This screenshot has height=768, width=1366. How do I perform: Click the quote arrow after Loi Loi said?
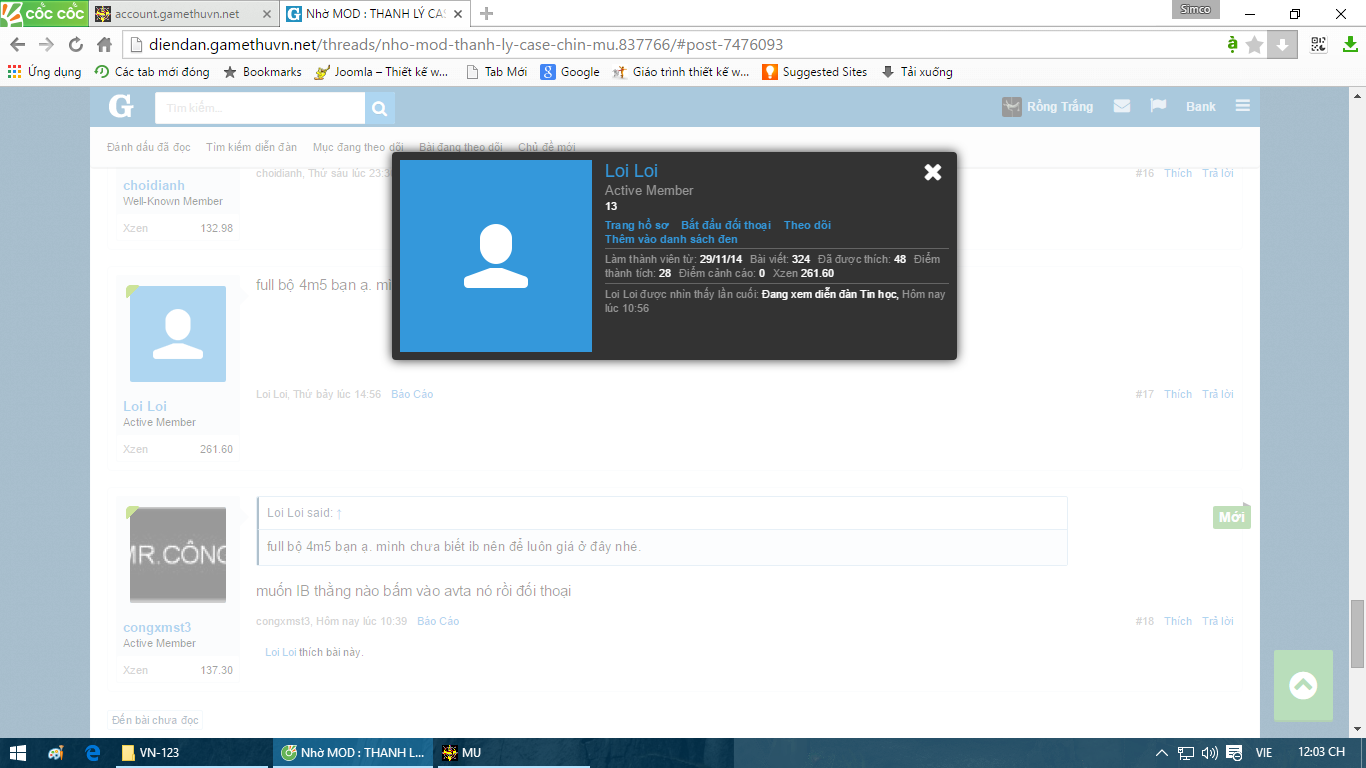[x=339, y=513]
